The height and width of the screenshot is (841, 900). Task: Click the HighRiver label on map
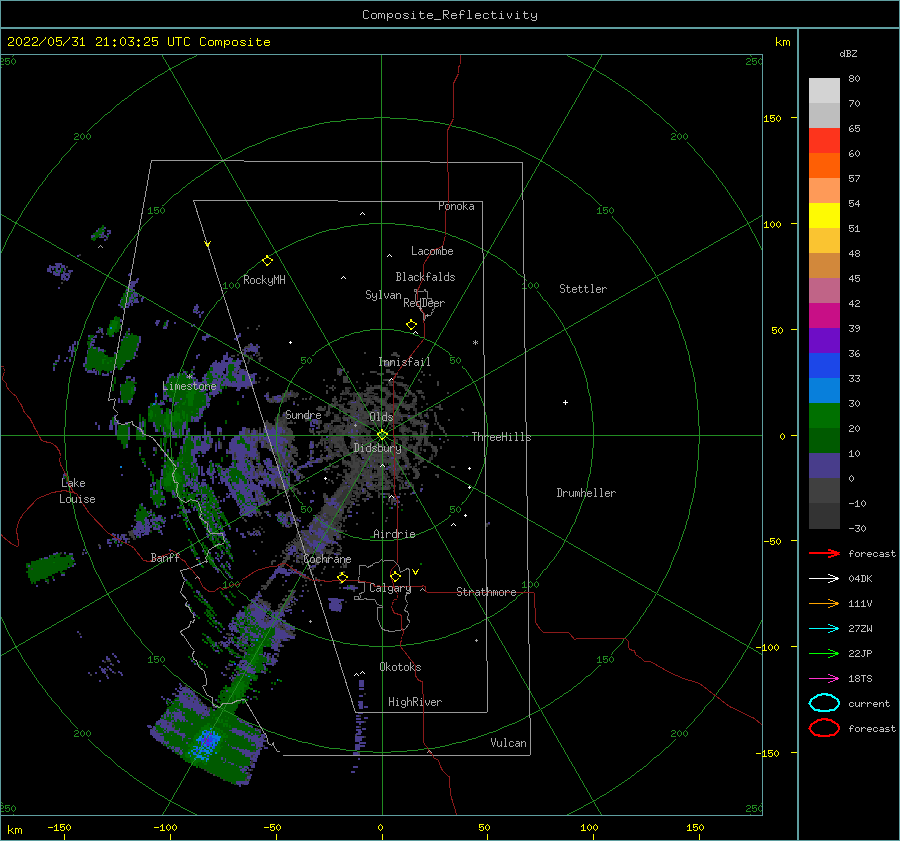[415, 702]
